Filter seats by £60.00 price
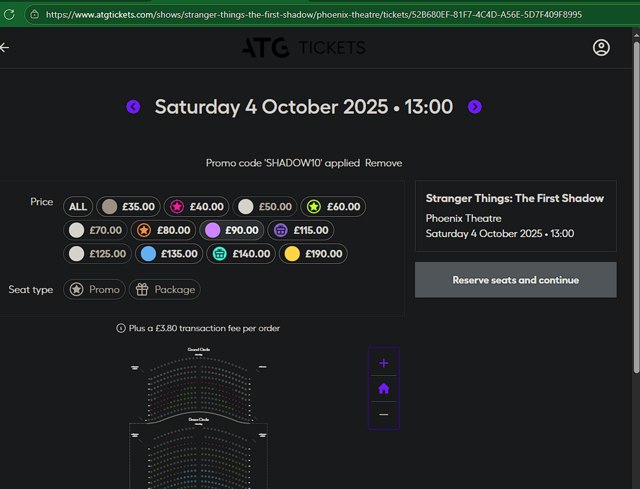This screenshot has width=640, height=489. click(333, 207)
